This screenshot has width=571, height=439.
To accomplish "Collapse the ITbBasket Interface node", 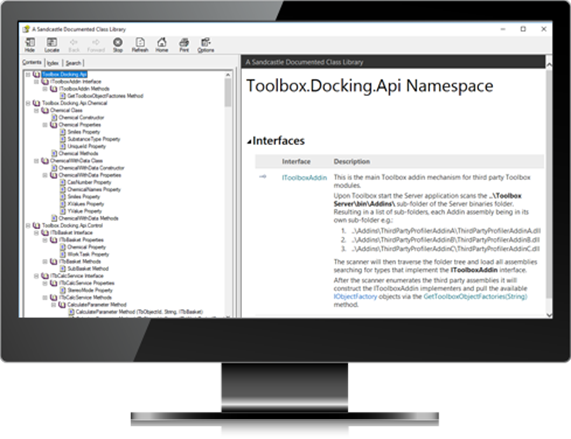I will pyautogui.click(x=36, y=233).
